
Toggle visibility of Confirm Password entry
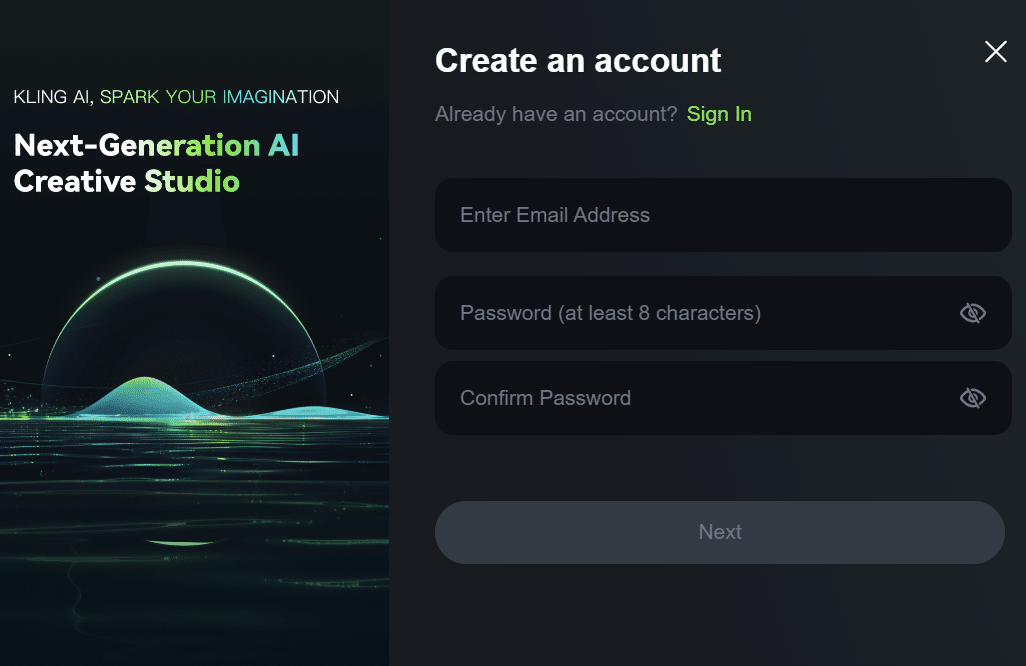tap(972, 398)
